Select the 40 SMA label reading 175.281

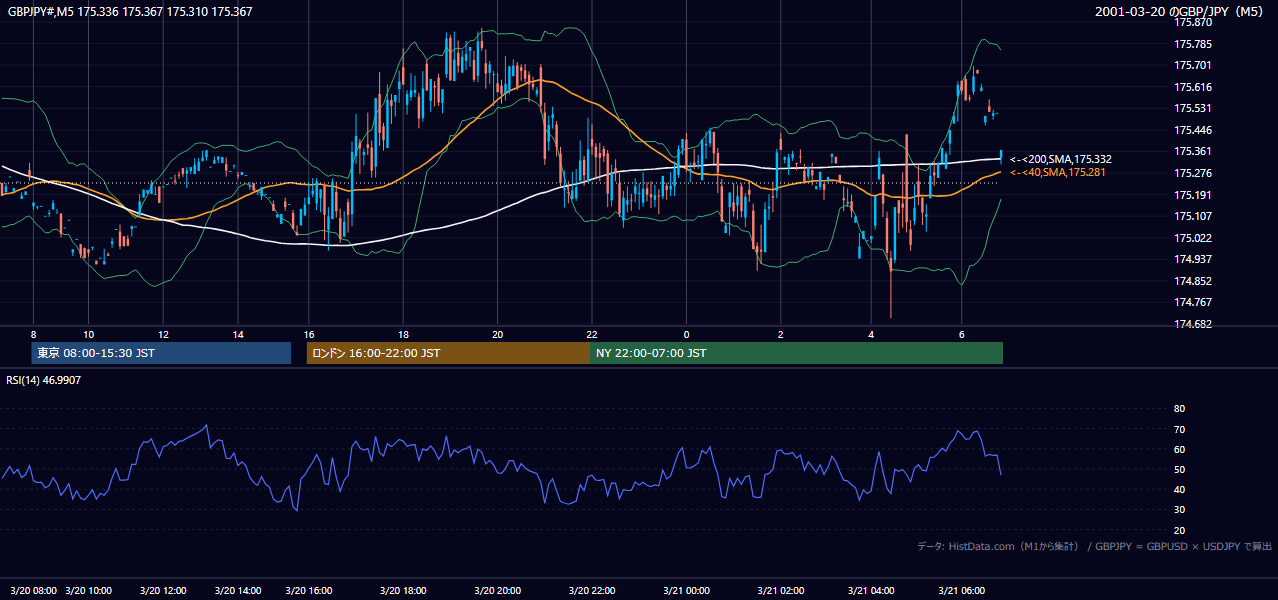[x=1060, y=173]
